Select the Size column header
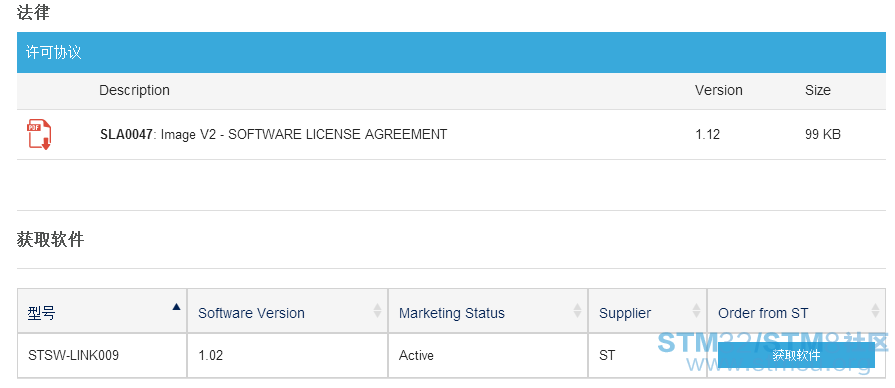This screenshot has width=895, height=388. click(x=818, y=90)
